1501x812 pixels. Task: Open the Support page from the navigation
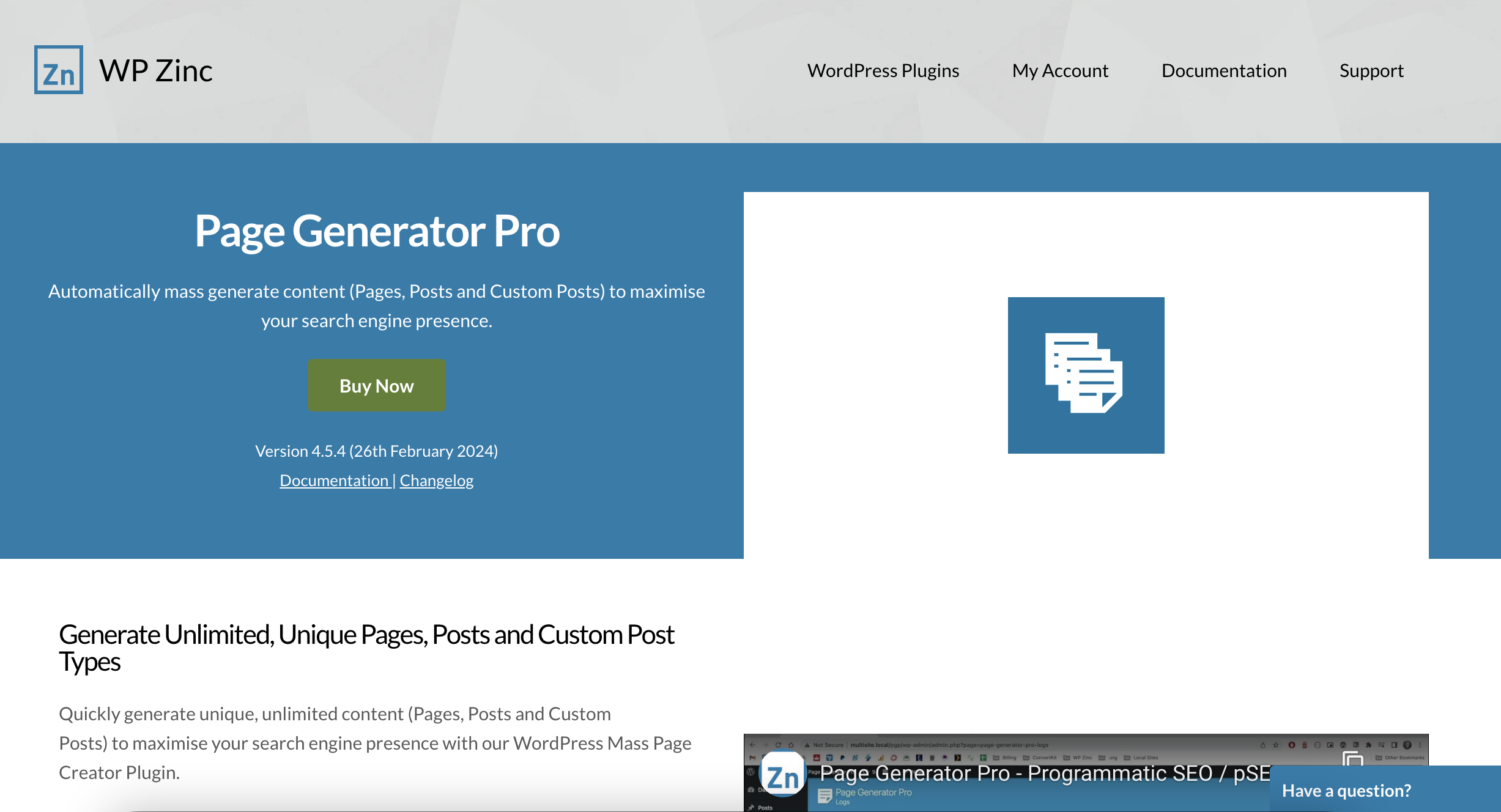coord(1371,70)
